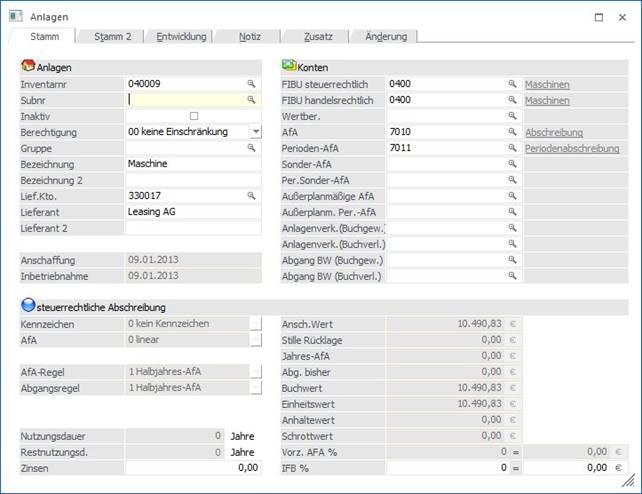Click the magnifier icon in Gruppe field

(x=252, y=148)
